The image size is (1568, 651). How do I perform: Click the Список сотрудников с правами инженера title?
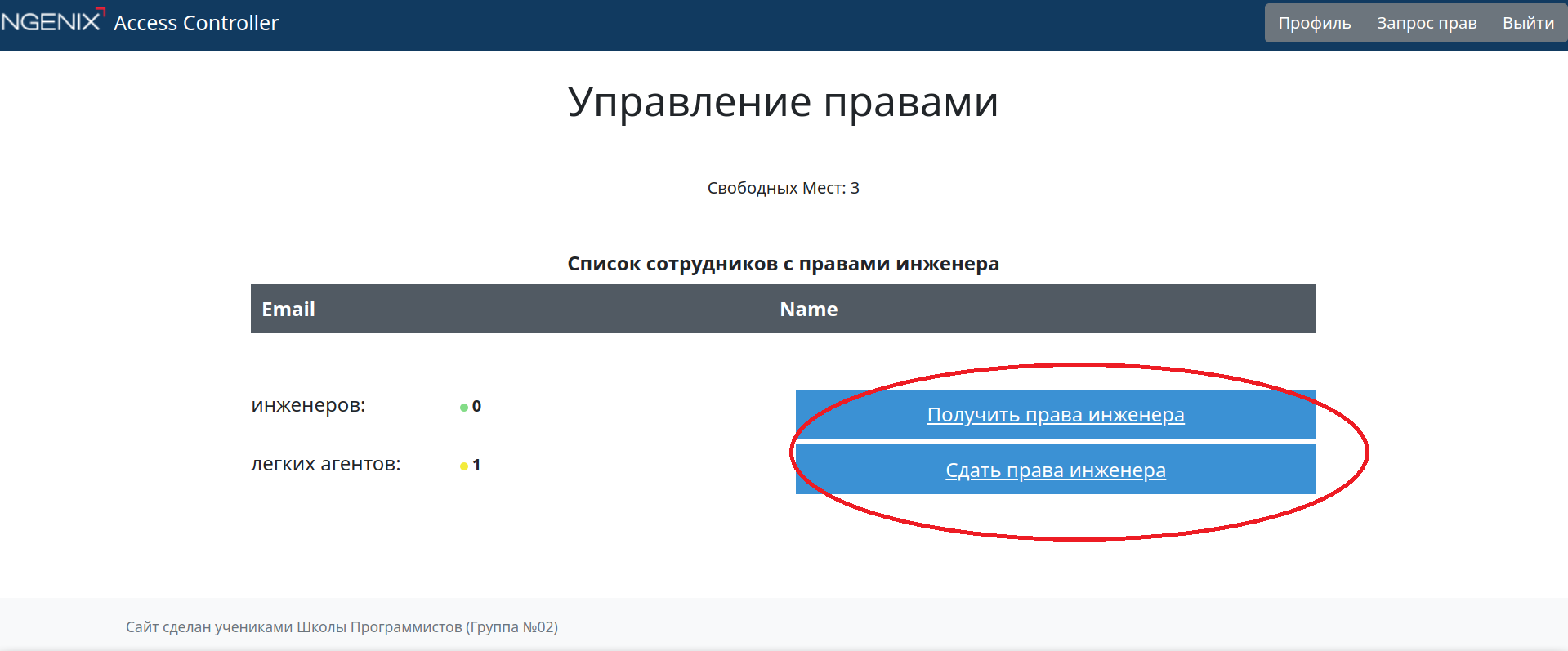(783, 264)
